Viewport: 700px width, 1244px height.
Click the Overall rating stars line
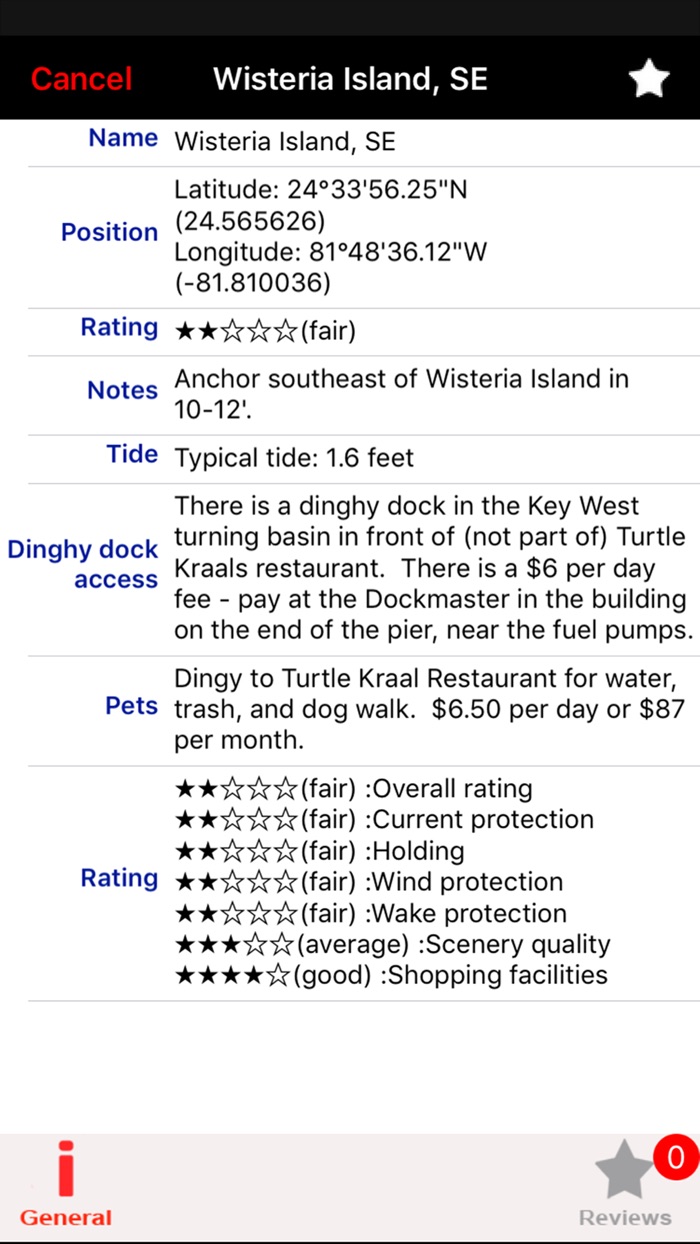(353, 788)
